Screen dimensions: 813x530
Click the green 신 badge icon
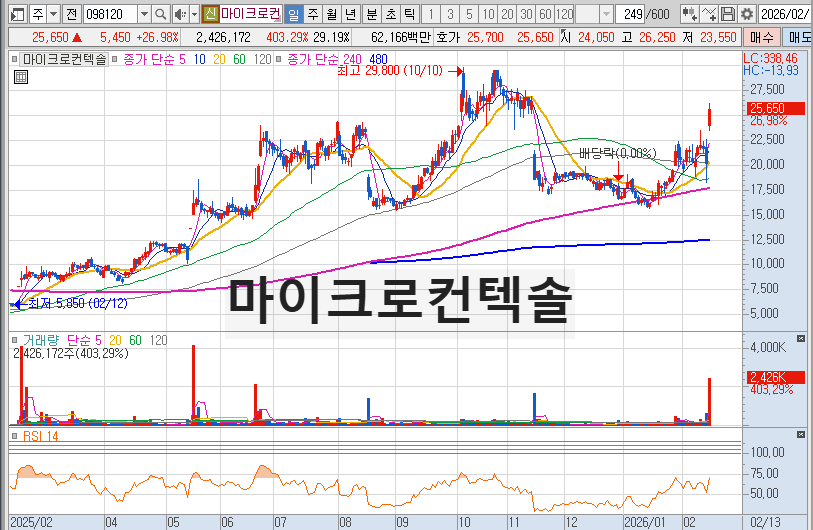pyautogui.click(x=210, y=14)
